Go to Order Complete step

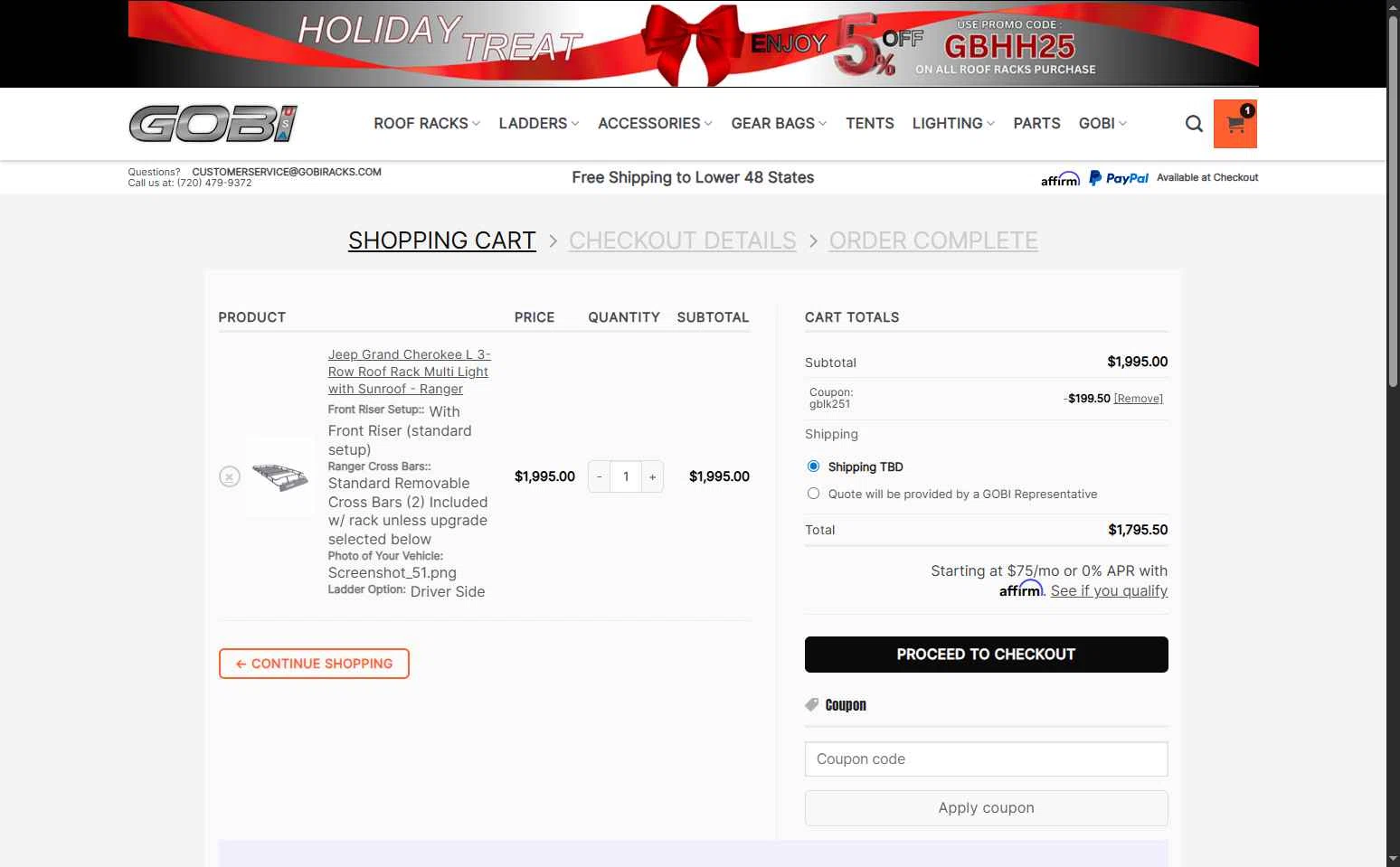[933, 240]
